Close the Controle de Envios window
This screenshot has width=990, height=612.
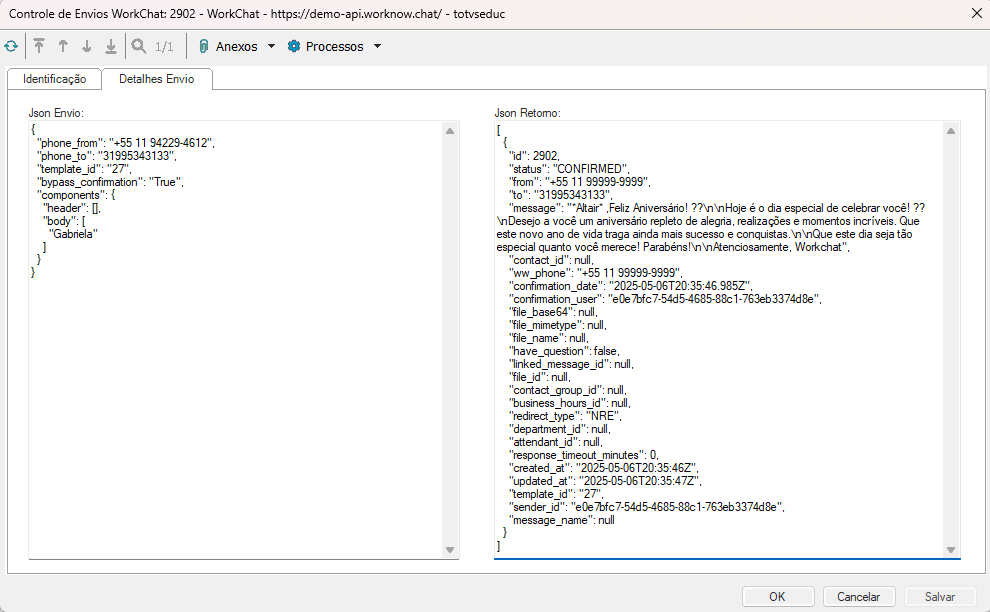976,12
